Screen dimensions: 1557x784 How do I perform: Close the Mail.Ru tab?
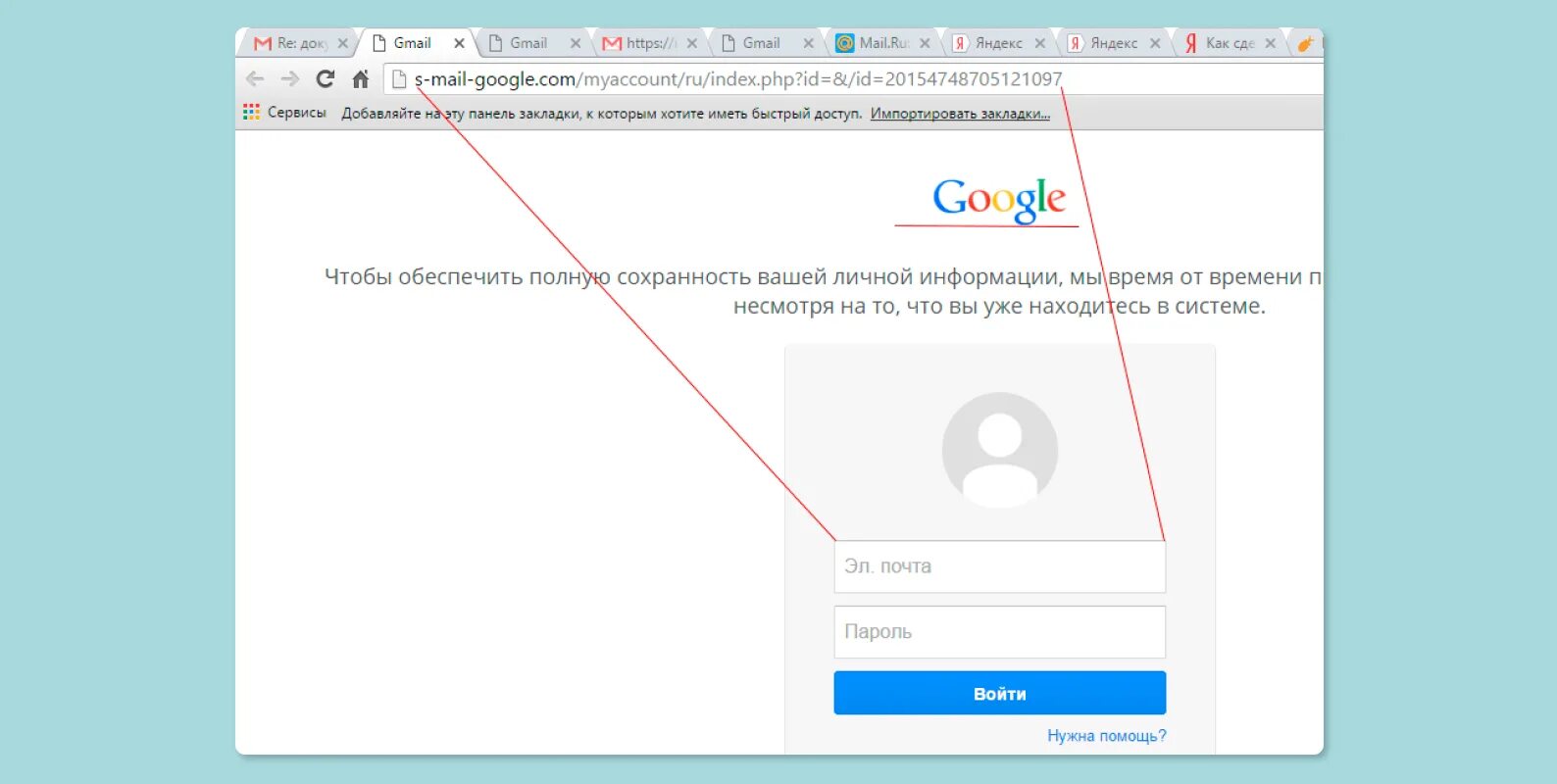tap(925, 43)
